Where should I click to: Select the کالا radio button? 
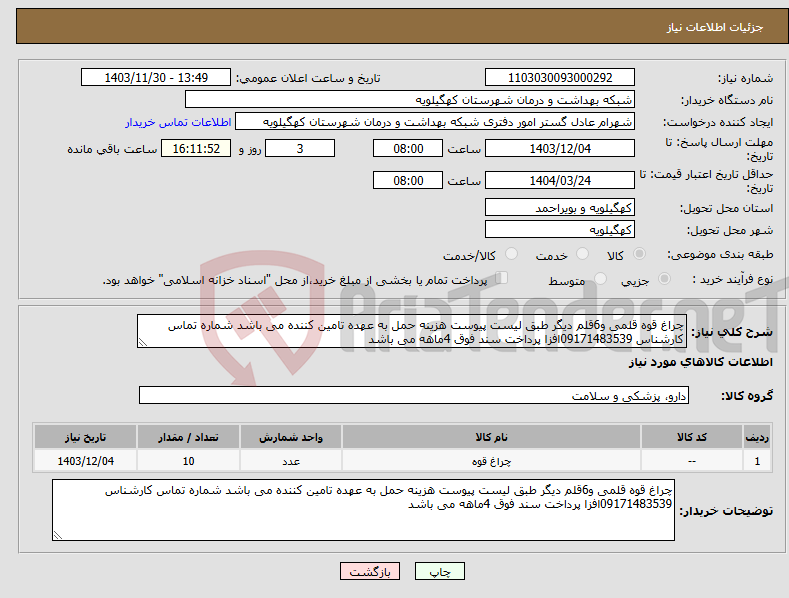coord(639,254)
